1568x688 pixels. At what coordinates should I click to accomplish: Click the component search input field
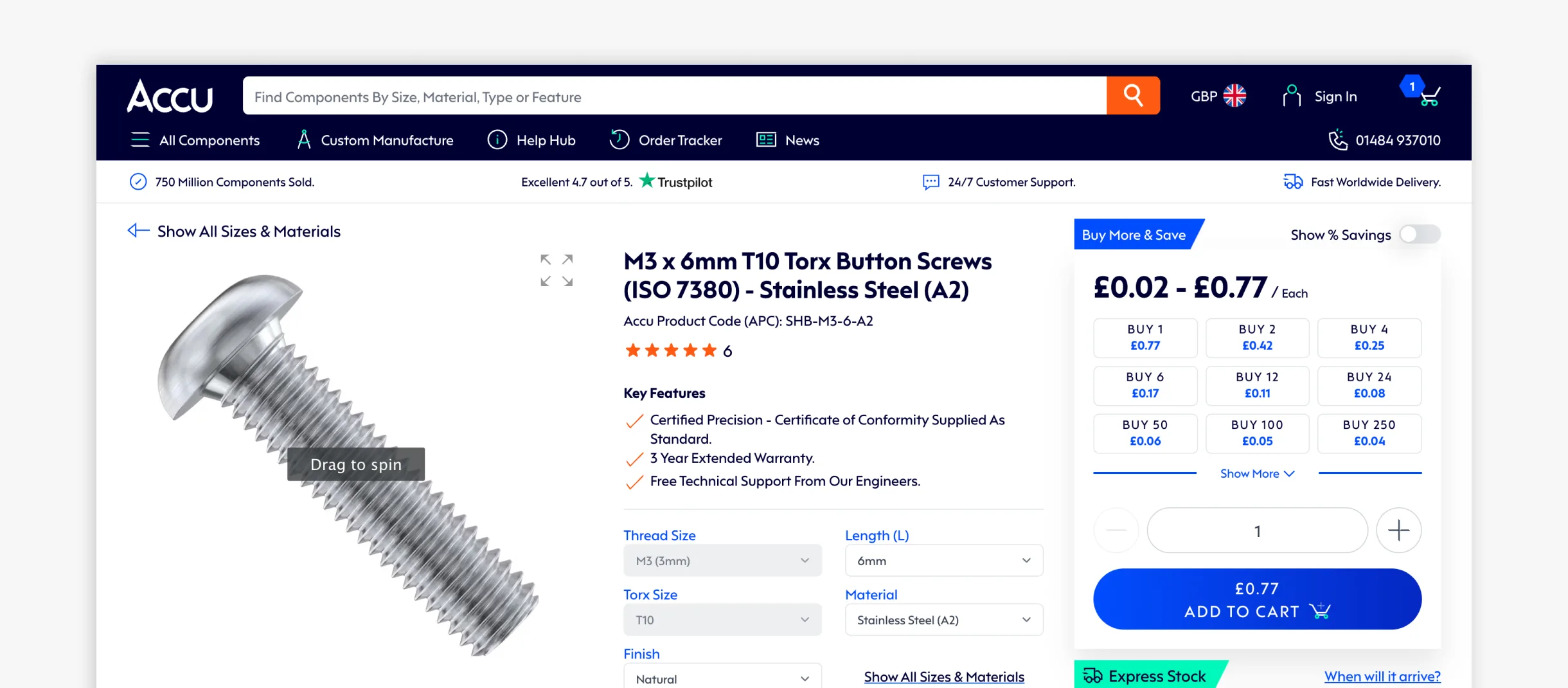[675, 96]
